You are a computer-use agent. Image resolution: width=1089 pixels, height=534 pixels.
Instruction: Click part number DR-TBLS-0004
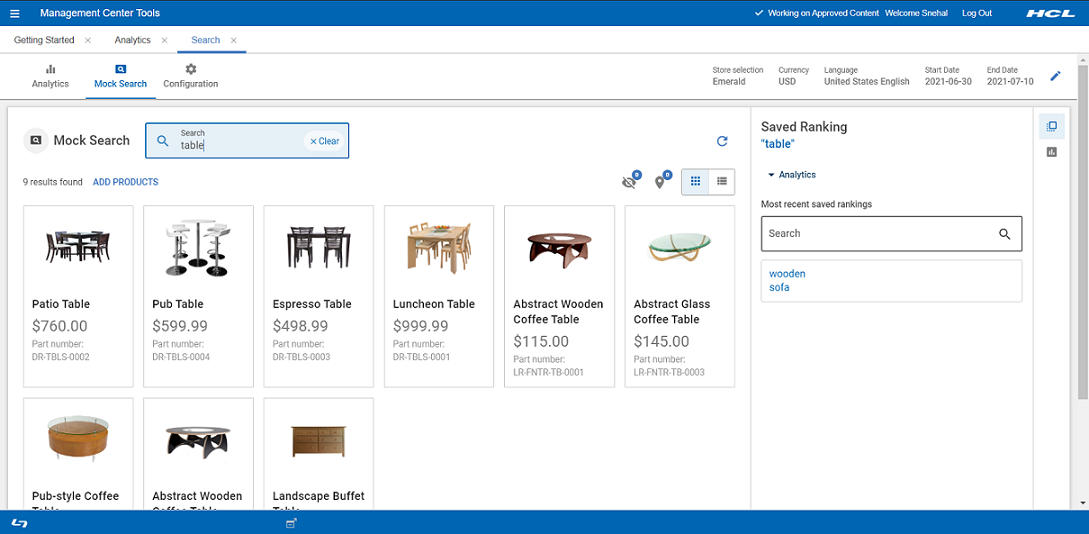click(181, 357)
